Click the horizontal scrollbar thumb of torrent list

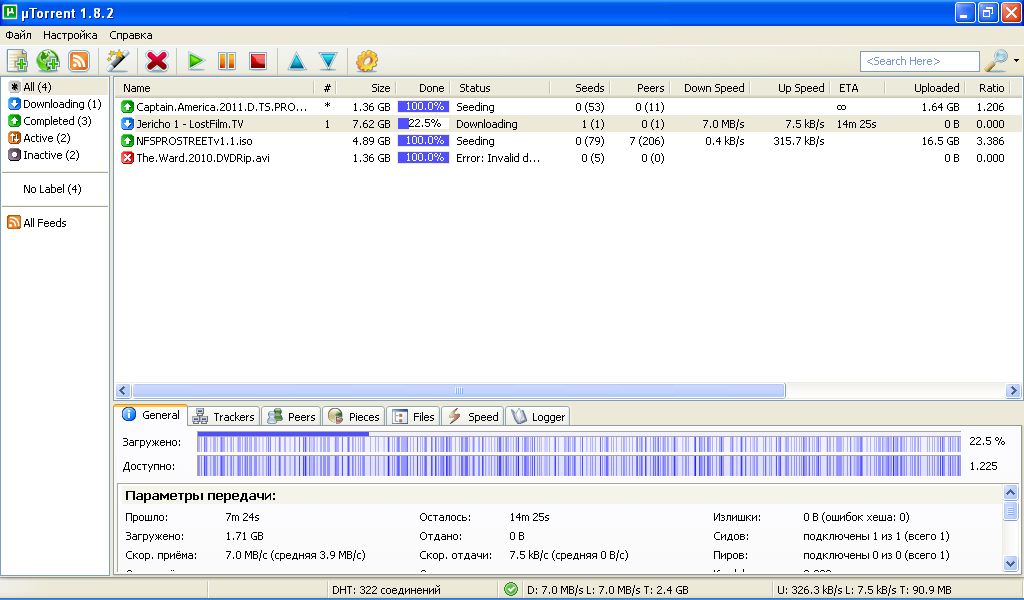[x=458, y=390]
